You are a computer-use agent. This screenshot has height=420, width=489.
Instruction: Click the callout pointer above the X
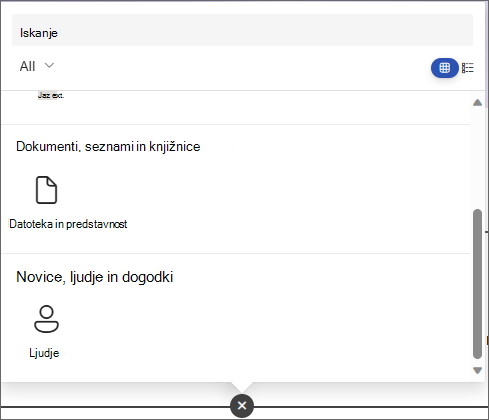(x=242, y=387)
